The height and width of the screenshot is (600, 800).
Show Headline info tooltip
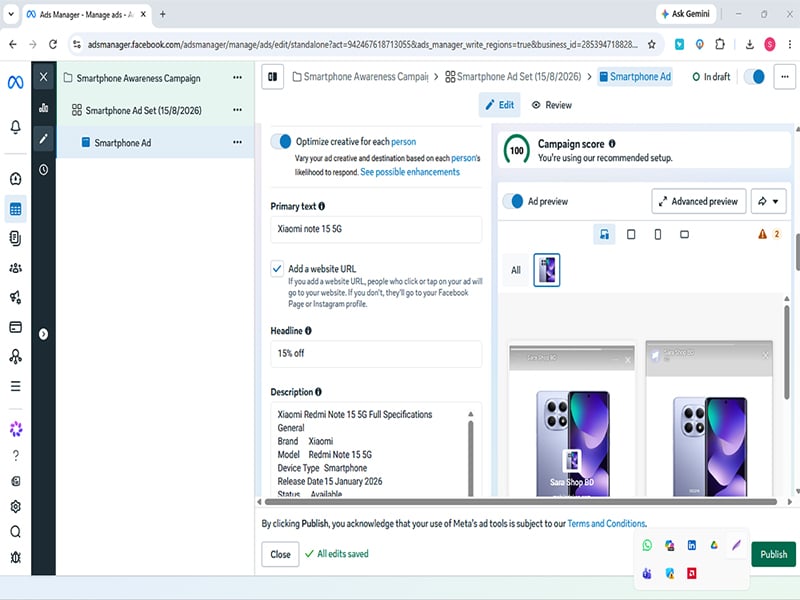click(308, 331)
